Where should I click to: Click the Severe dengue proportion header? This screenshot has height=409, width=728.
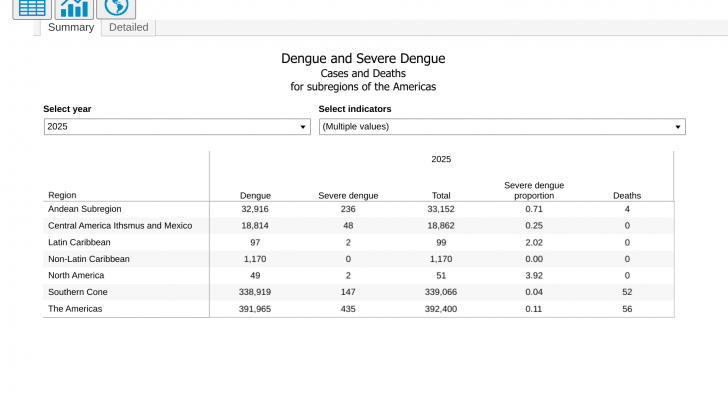pos(534,190)
